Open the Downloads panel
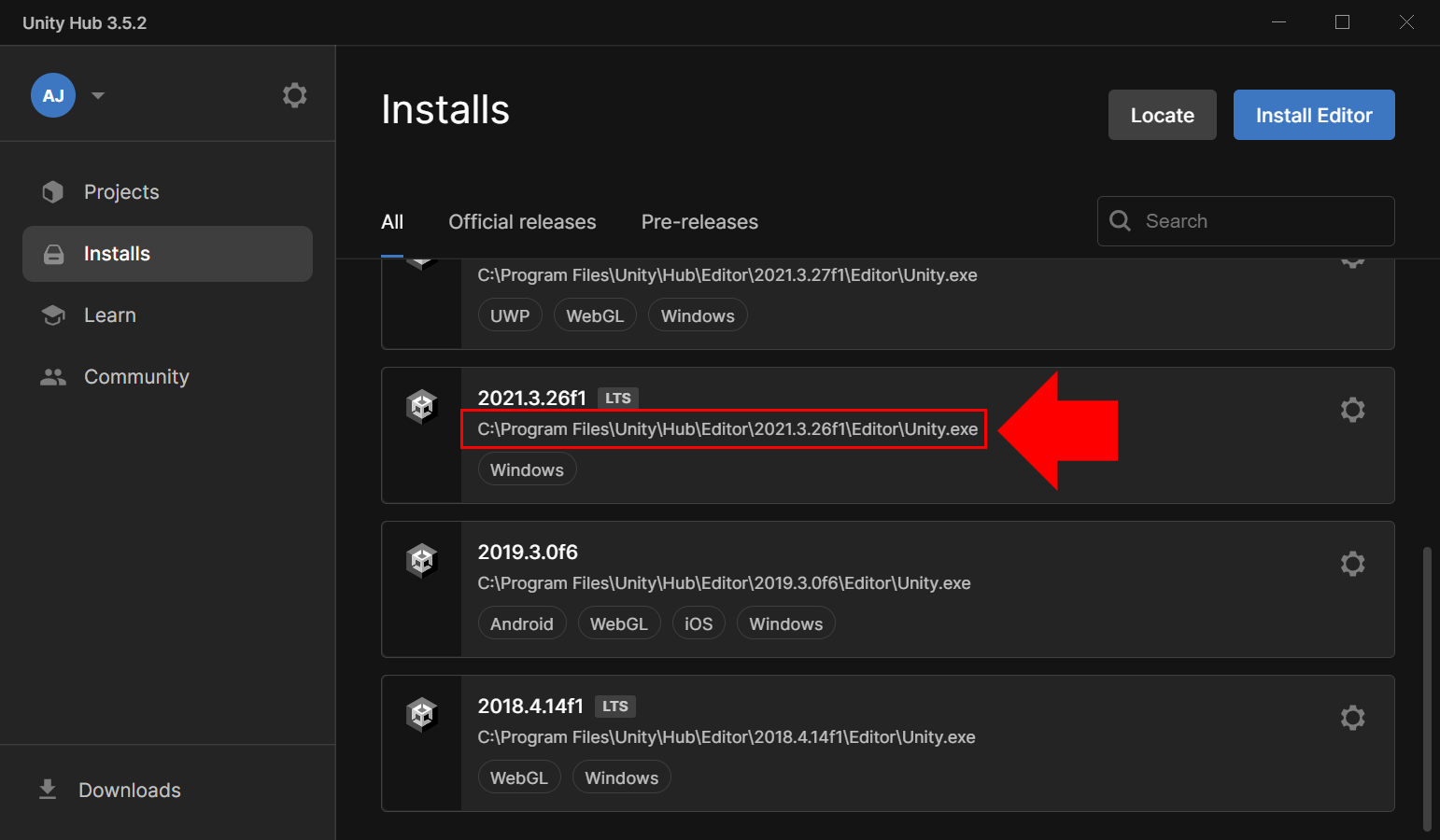Image resolution: width=1440 pixels, height=840 pixels. coord(167,791)
